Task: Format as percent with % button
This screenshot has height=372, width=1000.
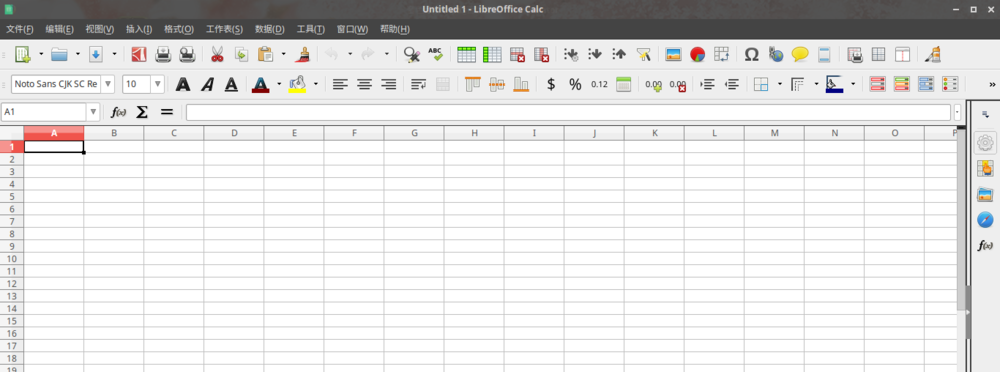Action: coord(575,84)
